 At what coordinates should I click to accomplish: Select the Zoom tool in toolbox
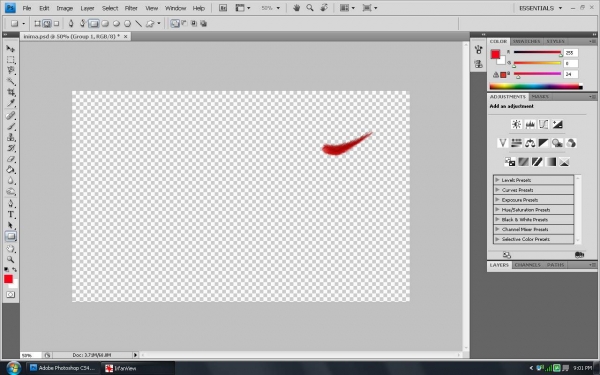(x=10, y=259)
